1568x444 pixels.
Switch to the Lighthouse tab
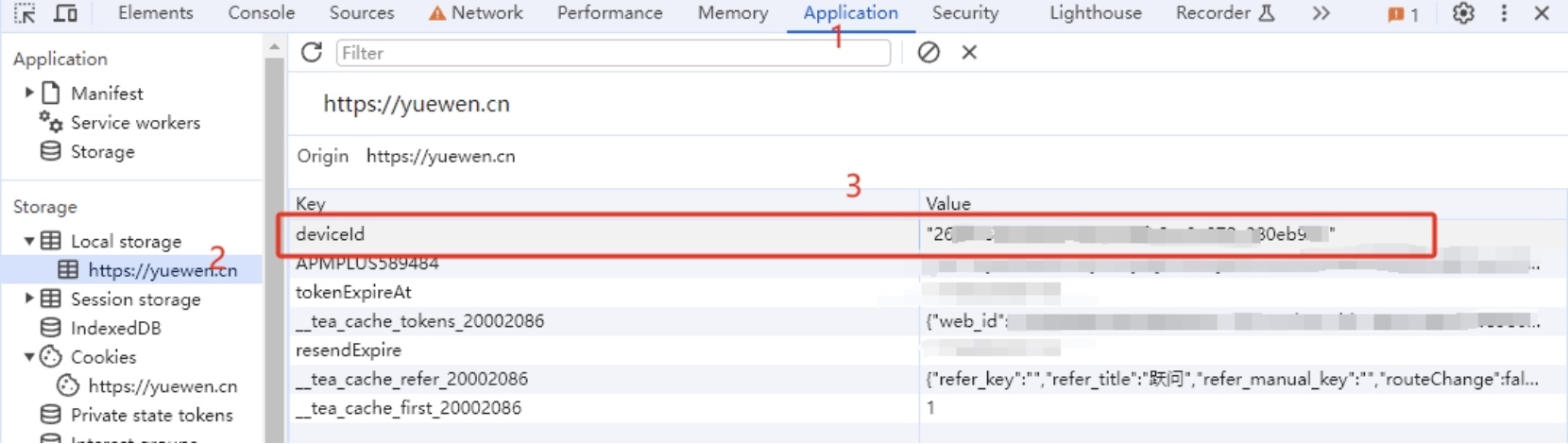pyautogui.click(x=1096, y=13)
